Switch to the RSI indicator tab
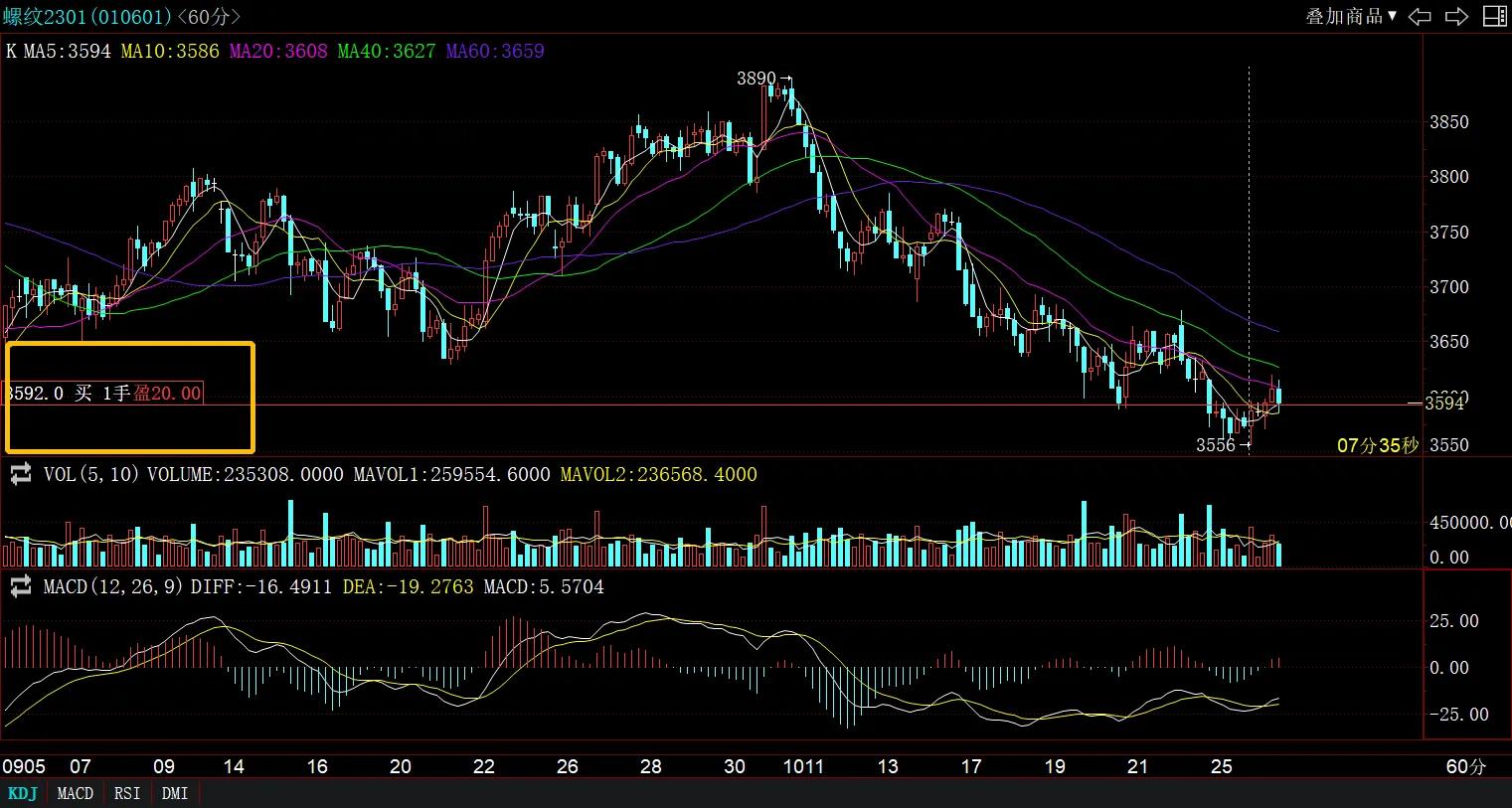The image size is (1512, 808). point(127,793)
